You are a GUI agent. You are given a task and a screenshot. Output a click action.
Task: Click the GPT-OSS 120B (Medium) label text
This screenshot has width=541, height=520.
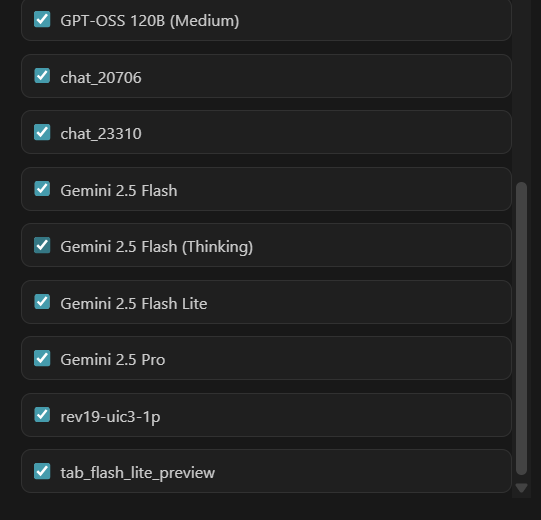150,21
